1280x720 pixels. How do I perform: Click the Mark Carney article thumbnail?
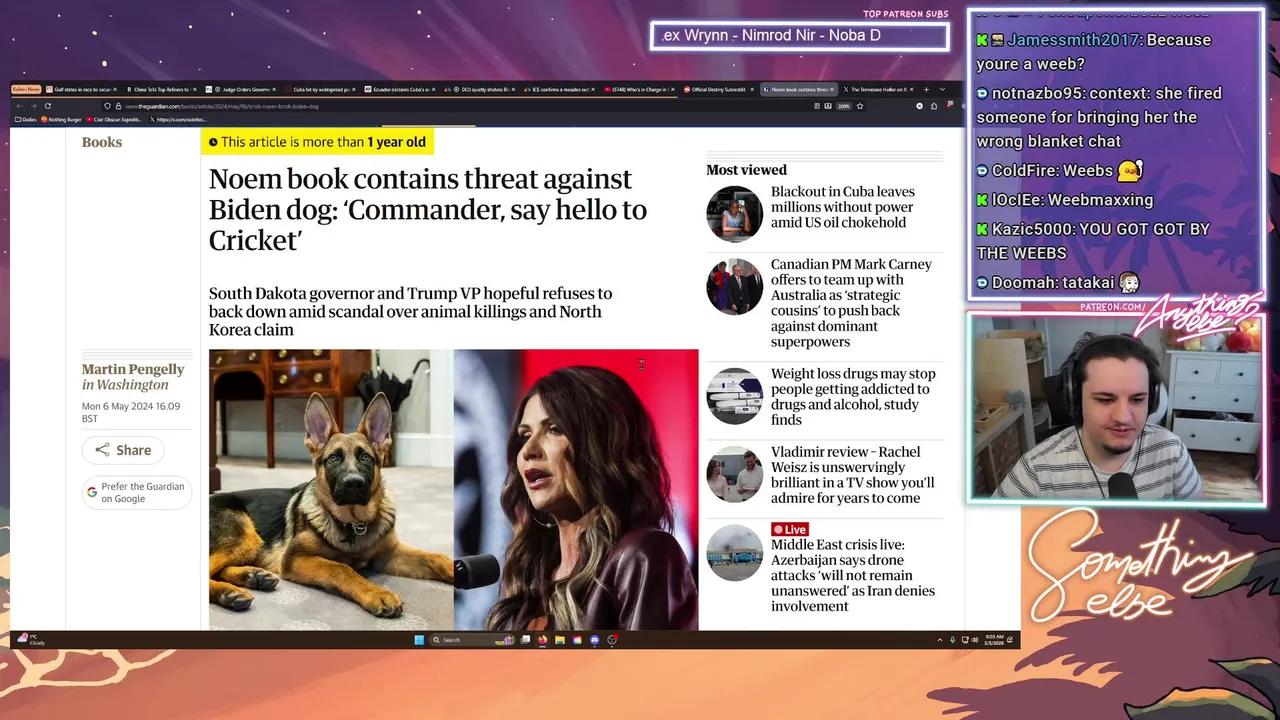[x=734, y=286]
